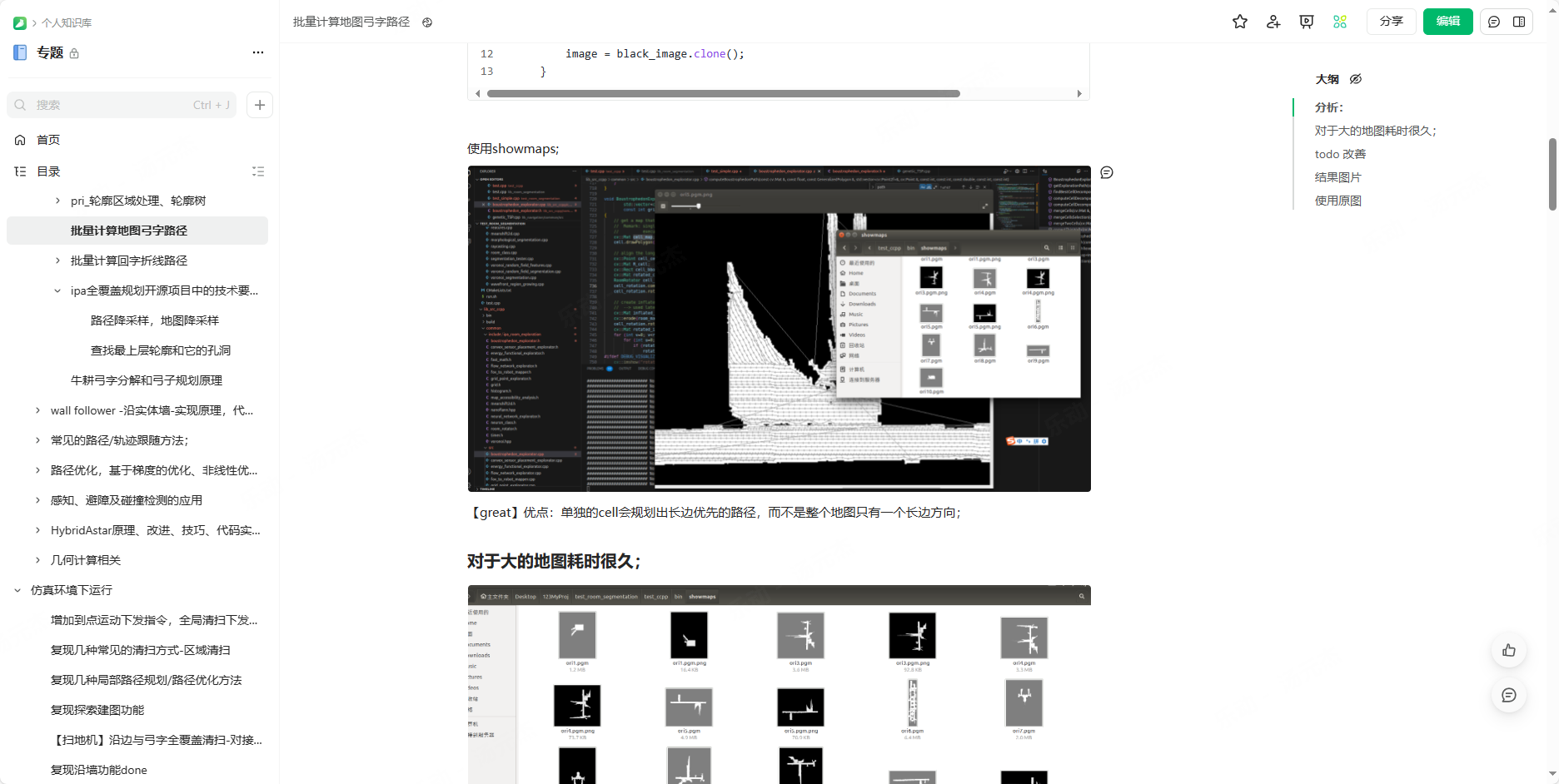Image resolution: width=1559 pixels, height=784 pixels.
Task: Toggle the right sidebar layout icon
Action: 1519,22
